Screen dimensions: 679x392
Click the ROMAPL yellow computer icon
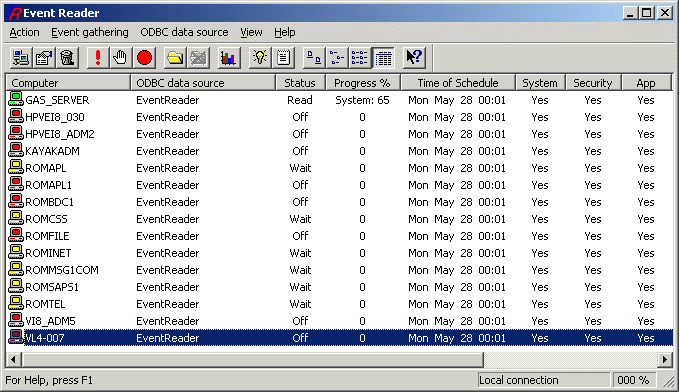[16, 167]
